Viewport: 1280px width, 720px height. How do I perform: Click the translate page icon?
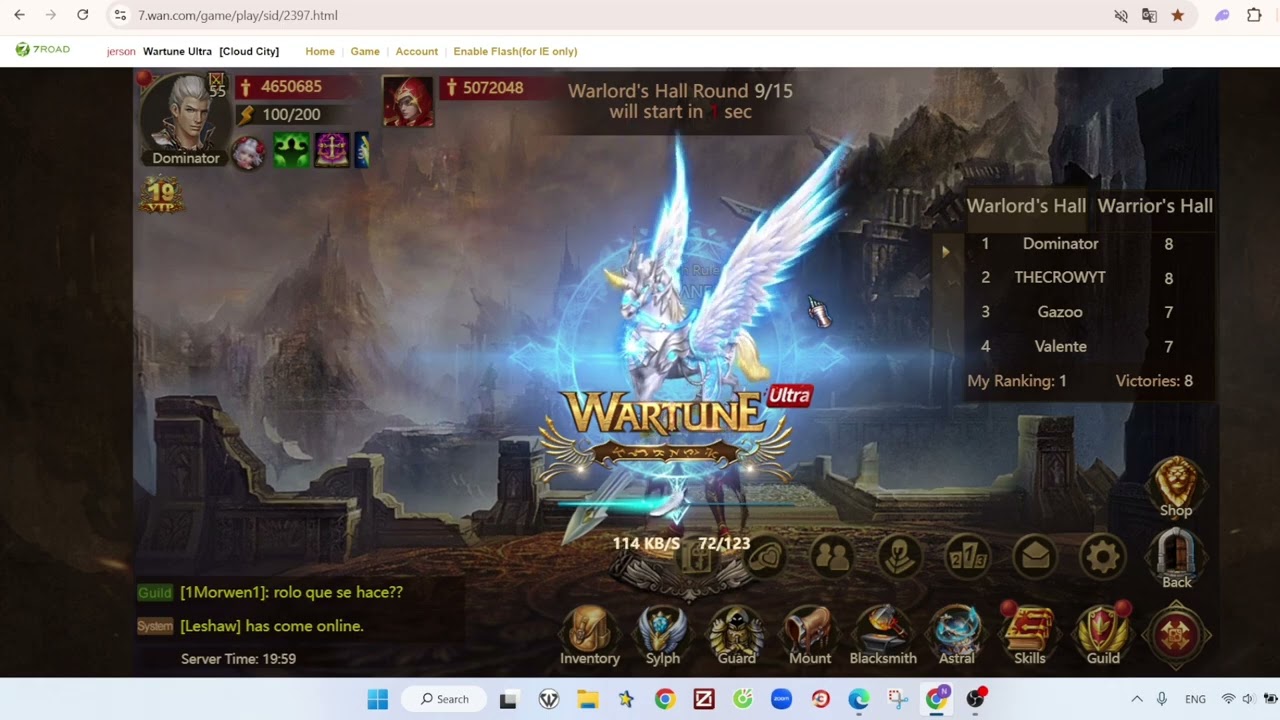click(1149, 15)
